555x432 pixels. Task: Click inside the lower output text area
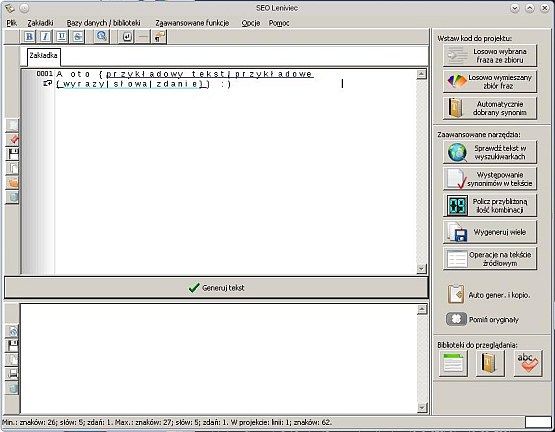[x=218, y=358]
